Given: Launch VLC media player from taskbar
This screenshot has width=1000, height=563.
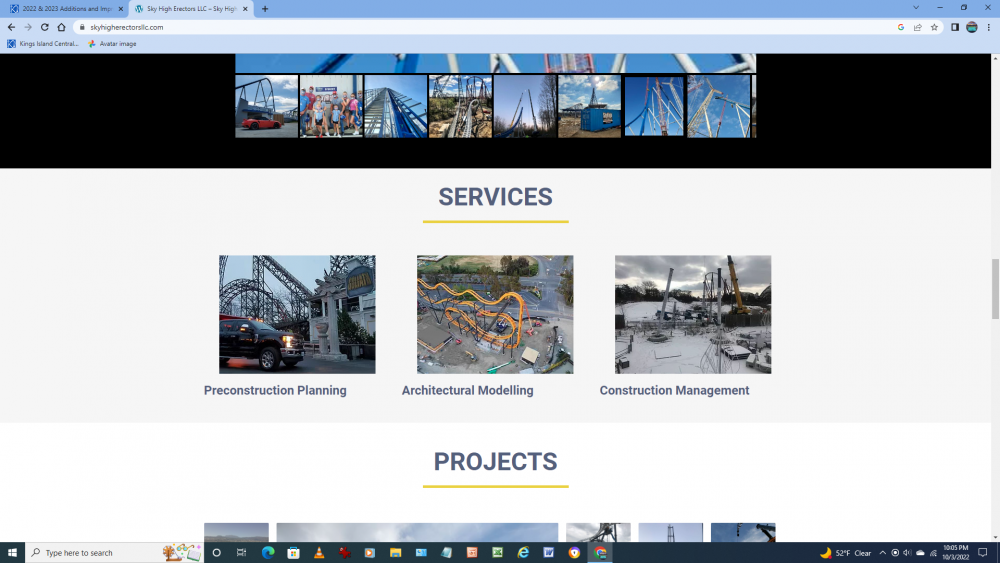Looking at the screenshot, I should click(319, 553).
